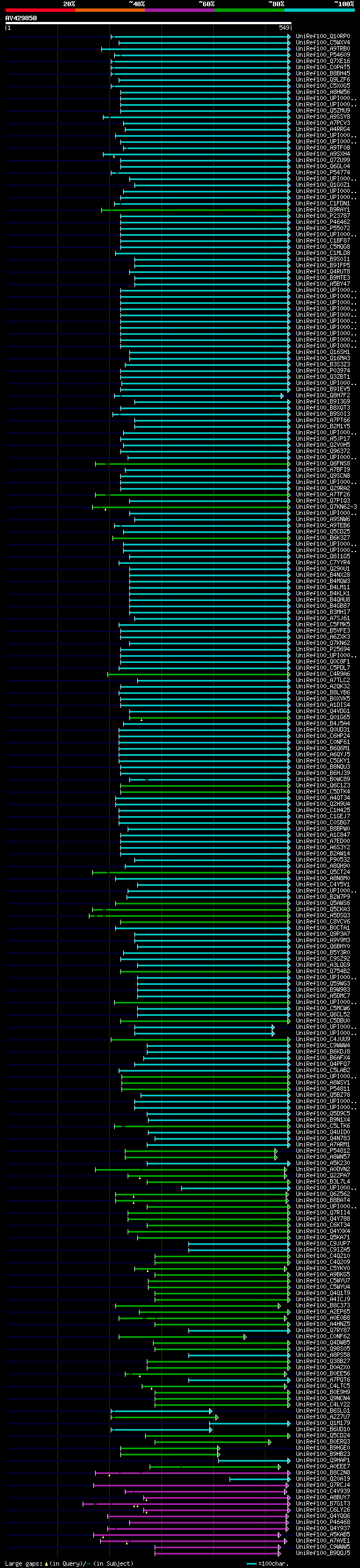Select label UniRef100_Q1M179
Image resolution: width=360 pixels, height=1568 pixels.
[323, 1423]
